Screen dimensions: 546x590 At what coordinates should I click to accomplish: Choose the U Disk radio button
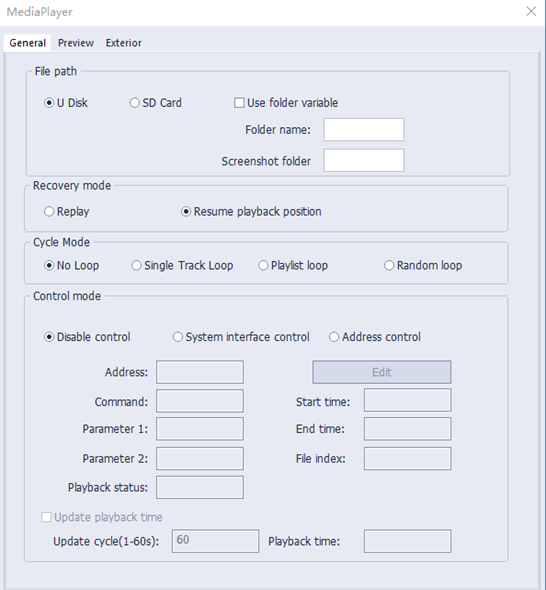pyautogui.click(x=66, y=103)
